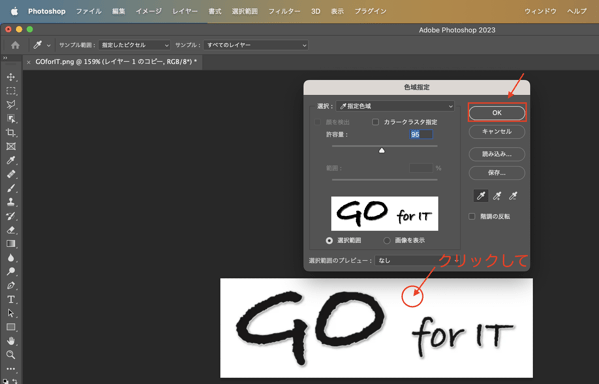599x384 pixels.
Task: Select the Path Selection tool
Action: [11, 313]
